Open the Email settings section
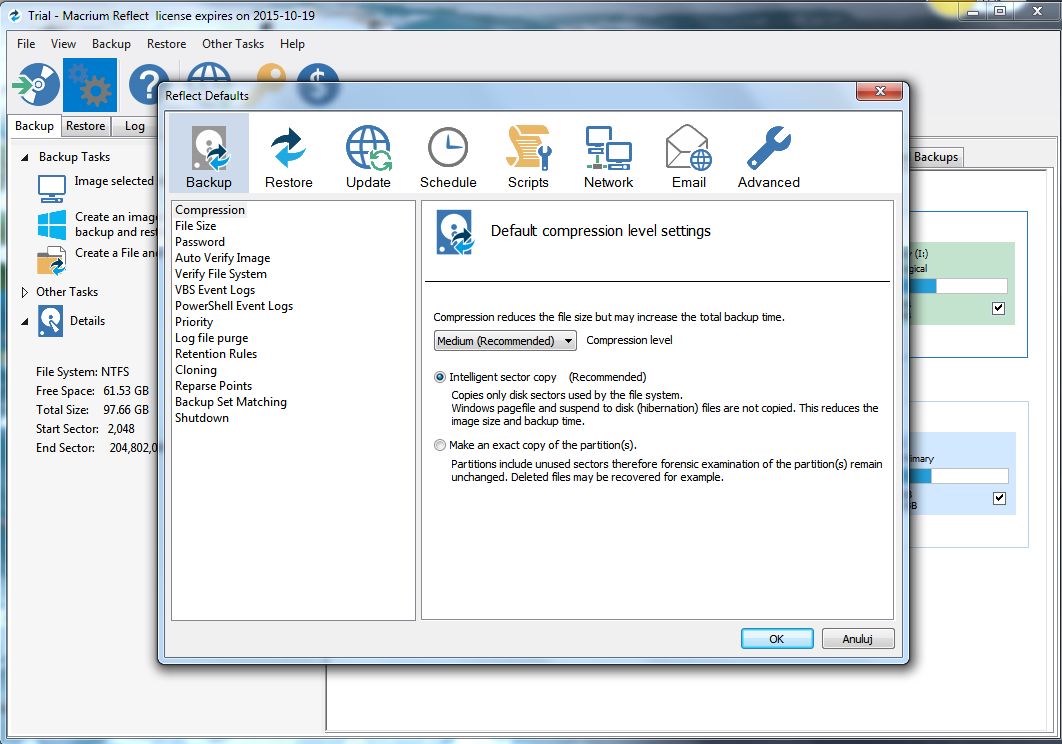This screenshot has height=744, width=1062. 688,155
